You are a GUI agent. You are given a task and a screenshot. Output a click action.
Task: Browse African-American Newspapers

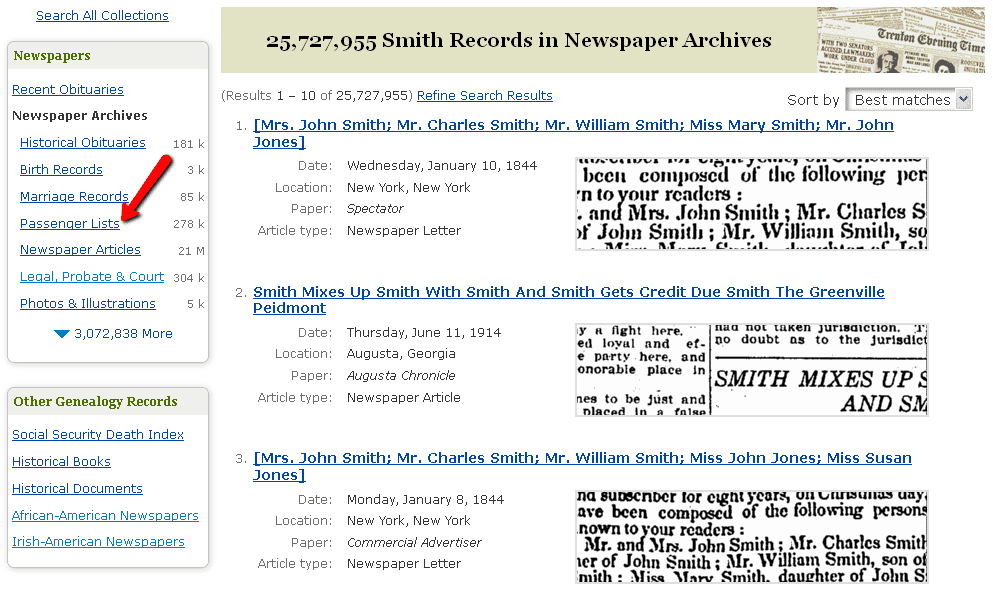[x=105, y=515]
